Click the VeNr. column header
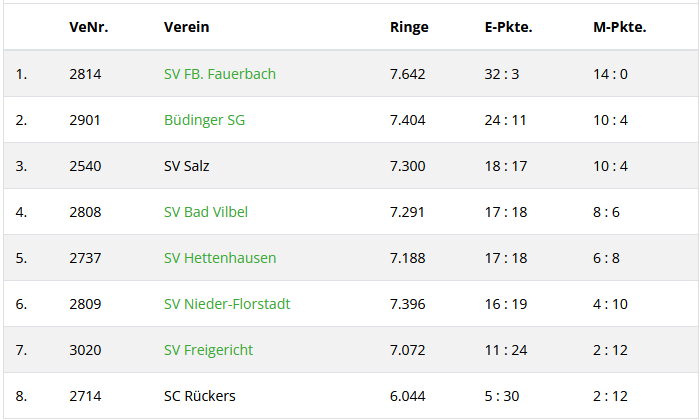The image size is (700, 420). 88,27
